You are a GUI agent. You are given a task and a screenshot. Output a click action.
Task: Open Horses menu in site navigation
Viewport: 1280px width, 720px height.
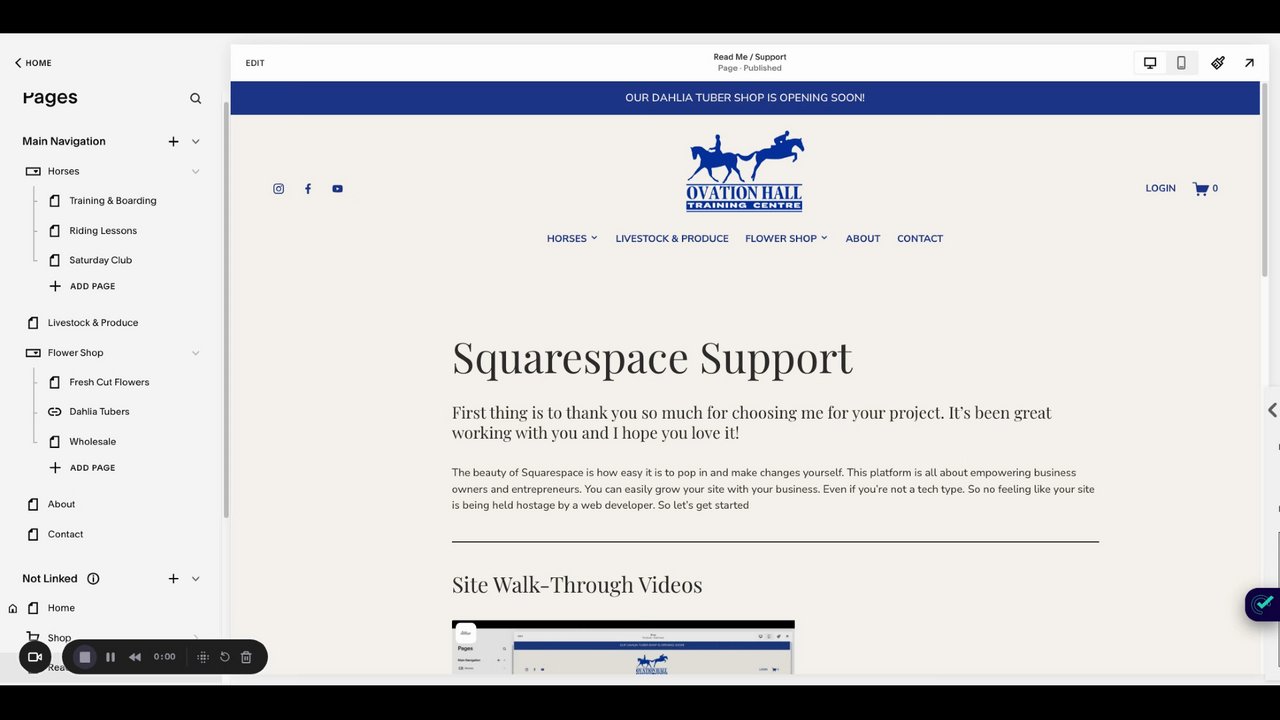(x=572, y=239)
